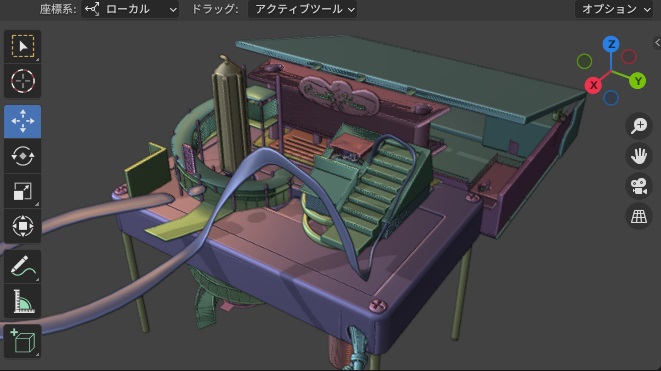Expand the sidebar with the edge arrow
Viewport: 661px width, 371px height.
tap(657, 43)
